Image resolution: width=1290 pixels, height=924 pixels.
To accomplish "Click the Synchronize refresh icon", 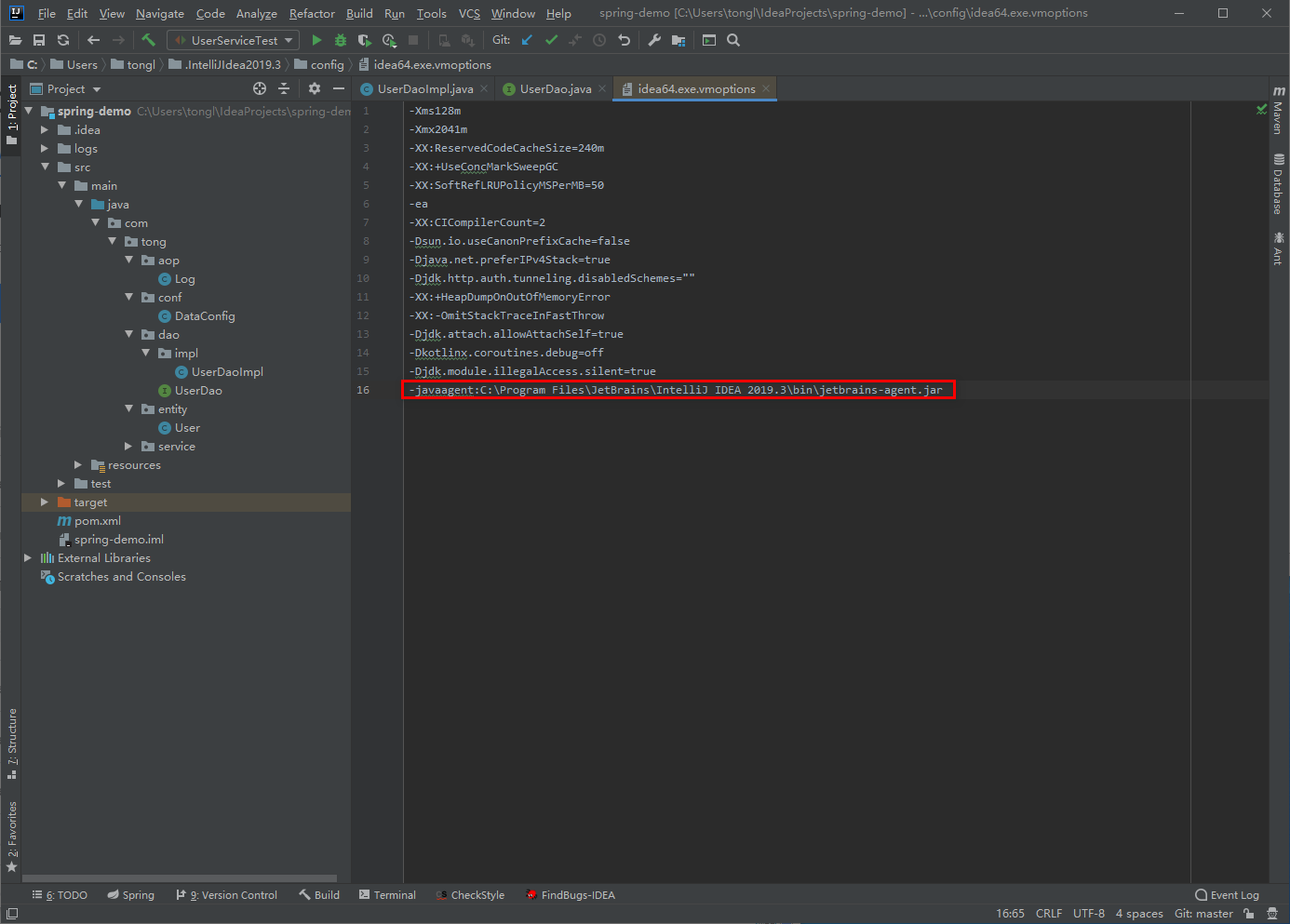I will (x=63, y=40).
